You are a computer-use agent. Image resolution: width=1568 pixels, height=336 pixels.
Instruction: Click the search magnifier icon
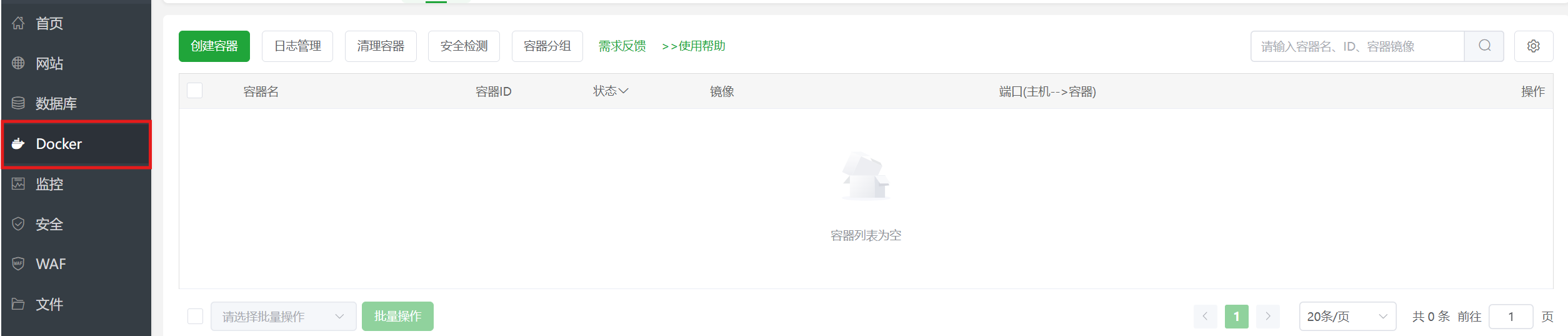coord(1484,46)
